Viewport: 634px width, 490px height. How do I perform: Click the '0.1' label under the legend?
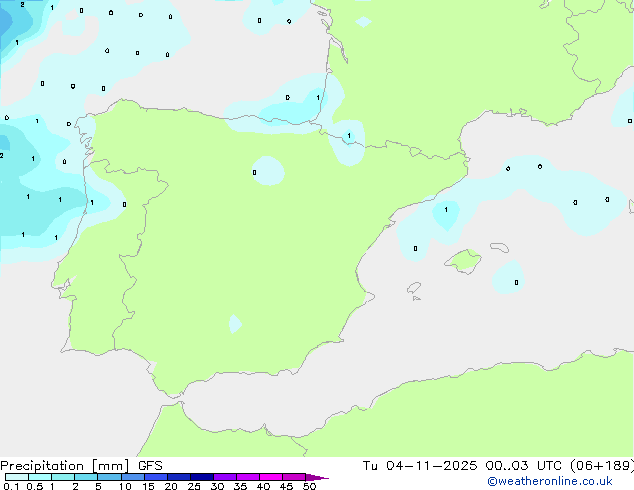pos(11,486)
